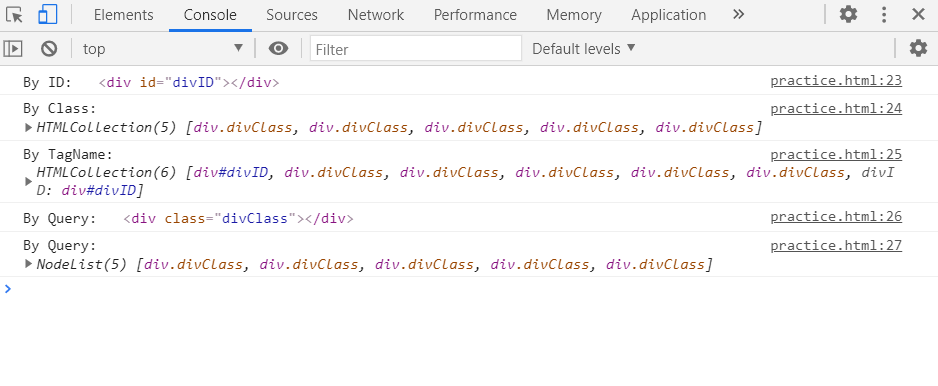The width and height of the screenshot is (938, 386).
Task: Open source link practice.html:25
Action: [836, 155]
